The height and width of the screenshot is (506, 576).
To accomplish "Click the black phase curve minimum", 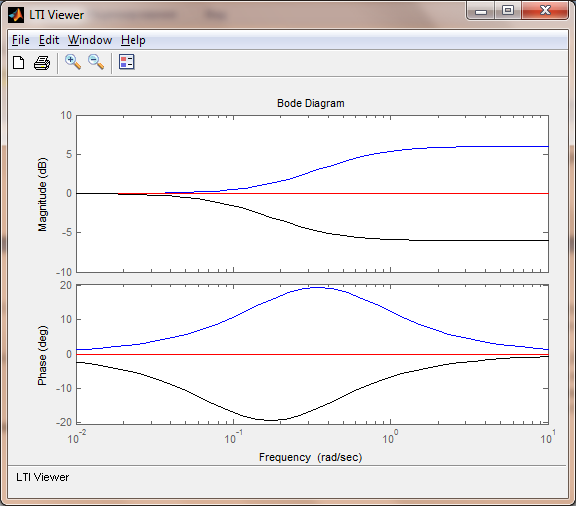I will (x=271, y=420).
